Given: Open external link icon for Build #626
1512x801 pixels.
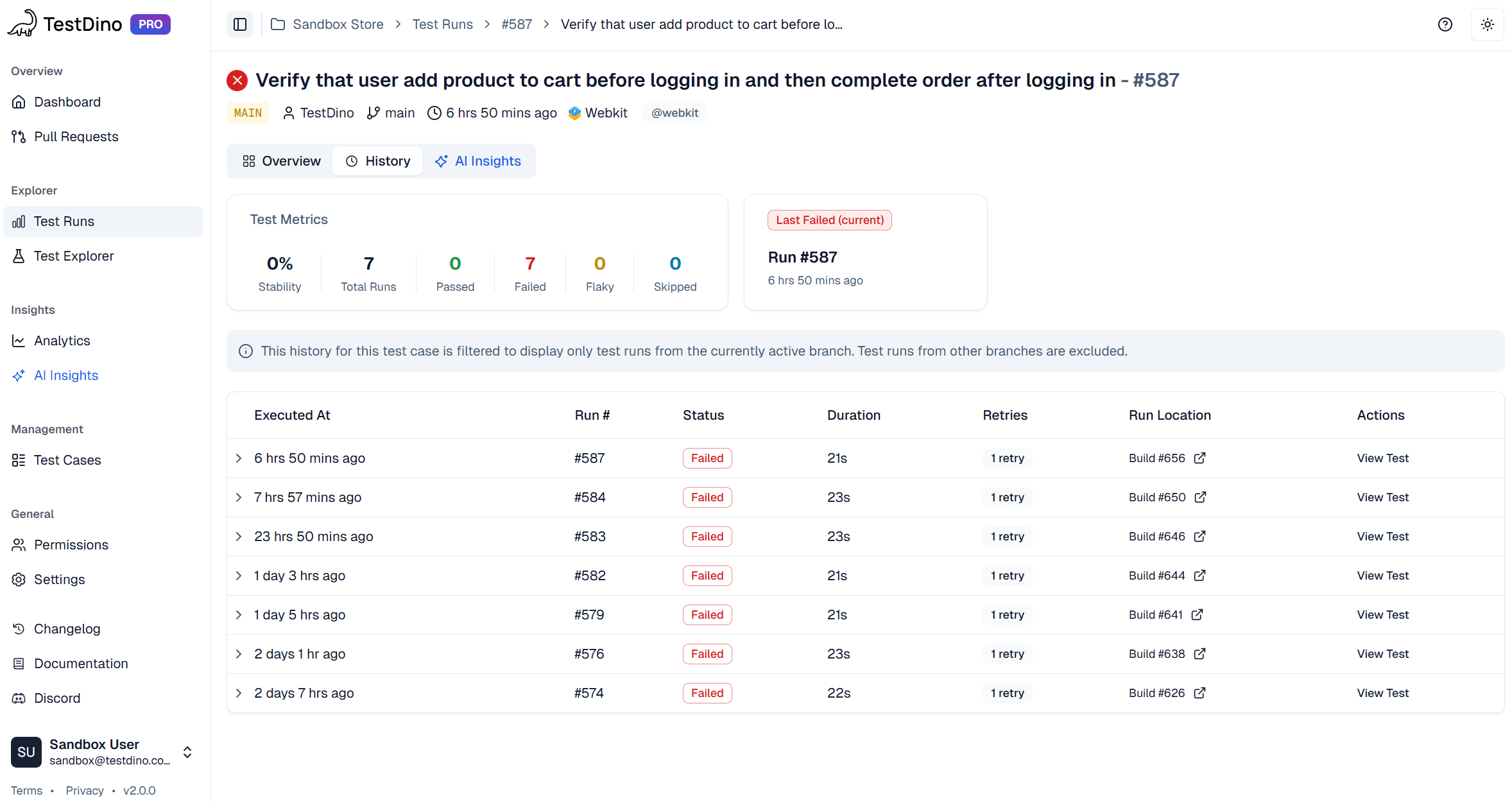Looking at the screenshot, I should click(1199, 693).
